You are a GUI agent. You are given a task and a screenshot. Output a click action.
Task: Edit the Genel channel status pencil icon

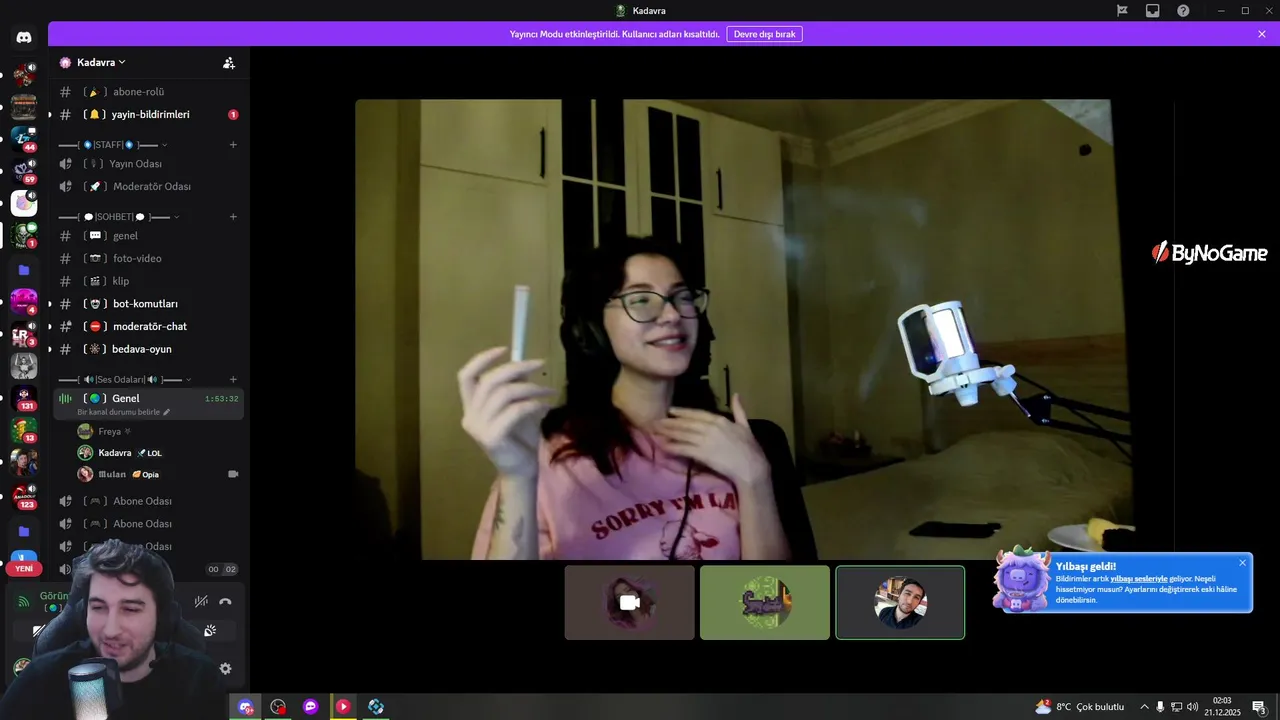[167, 412]
